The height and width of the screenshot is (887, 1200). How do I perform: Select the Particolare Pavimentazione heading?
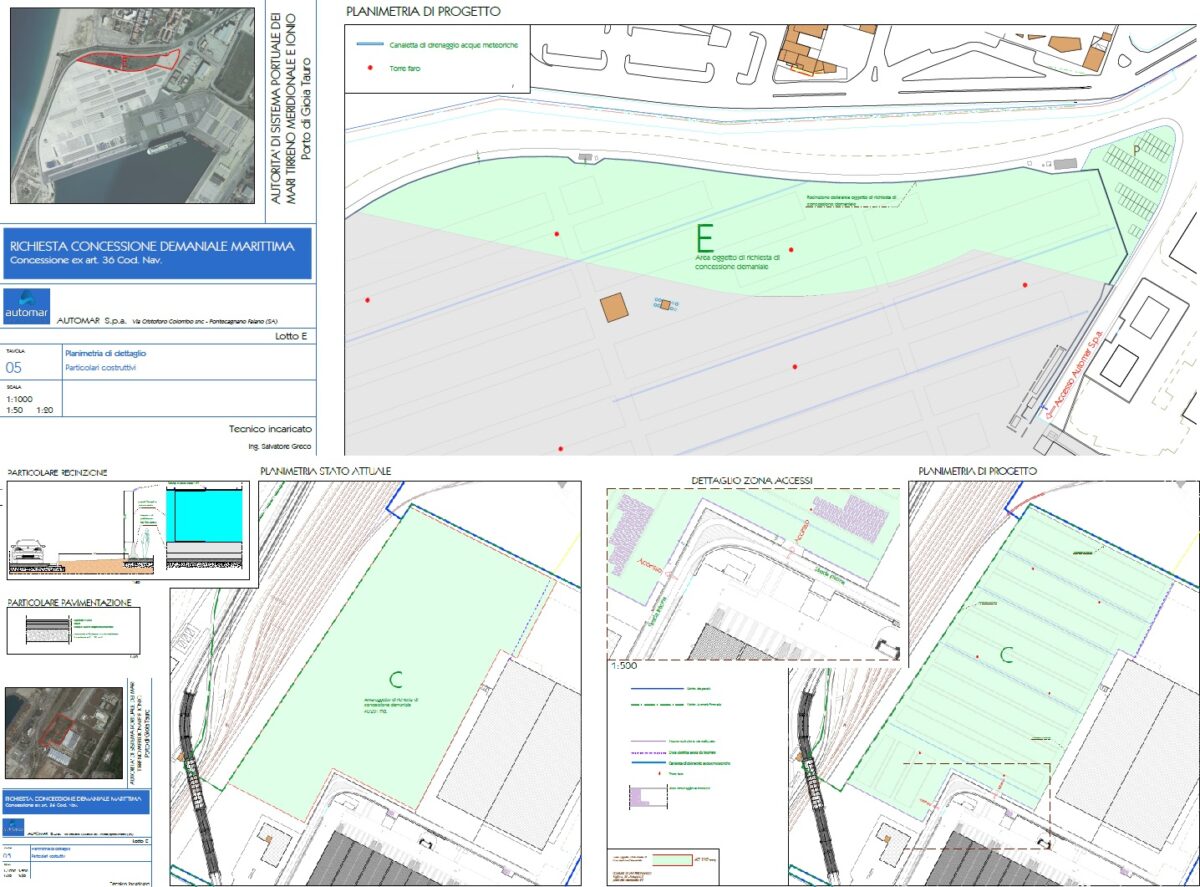tap(68, 604)
